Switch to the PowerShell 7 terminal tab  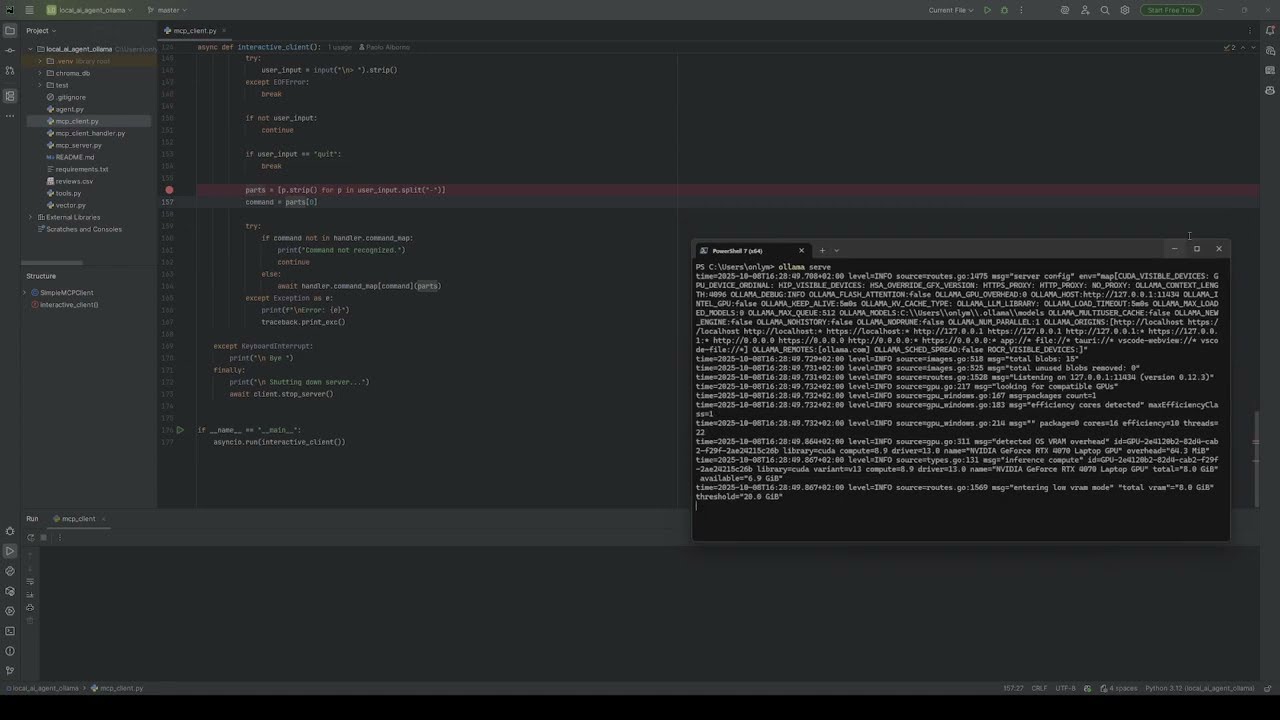pos(737,251)
